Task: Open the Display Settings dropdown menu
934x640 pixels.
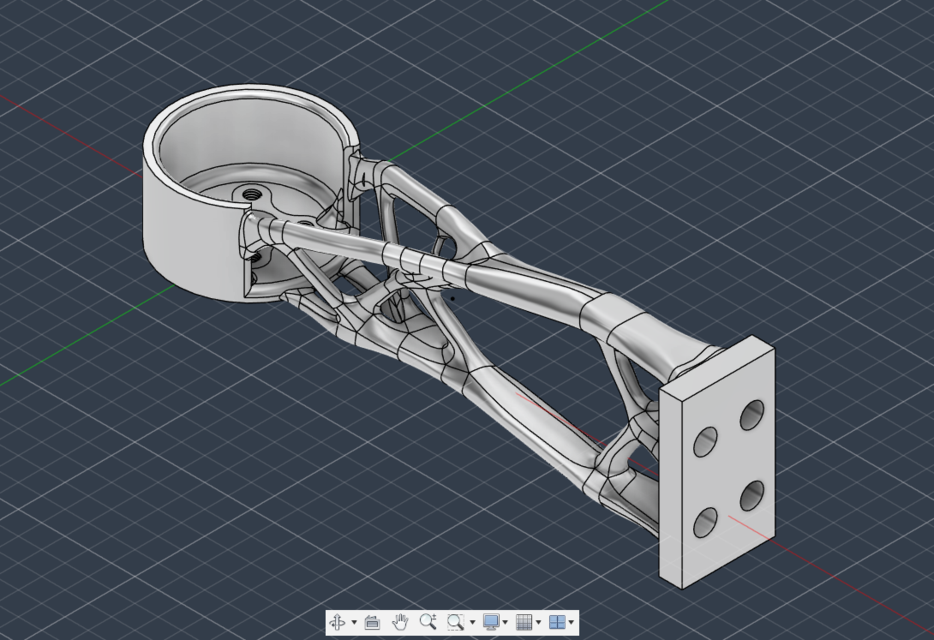Action: (x=504, y=621)
